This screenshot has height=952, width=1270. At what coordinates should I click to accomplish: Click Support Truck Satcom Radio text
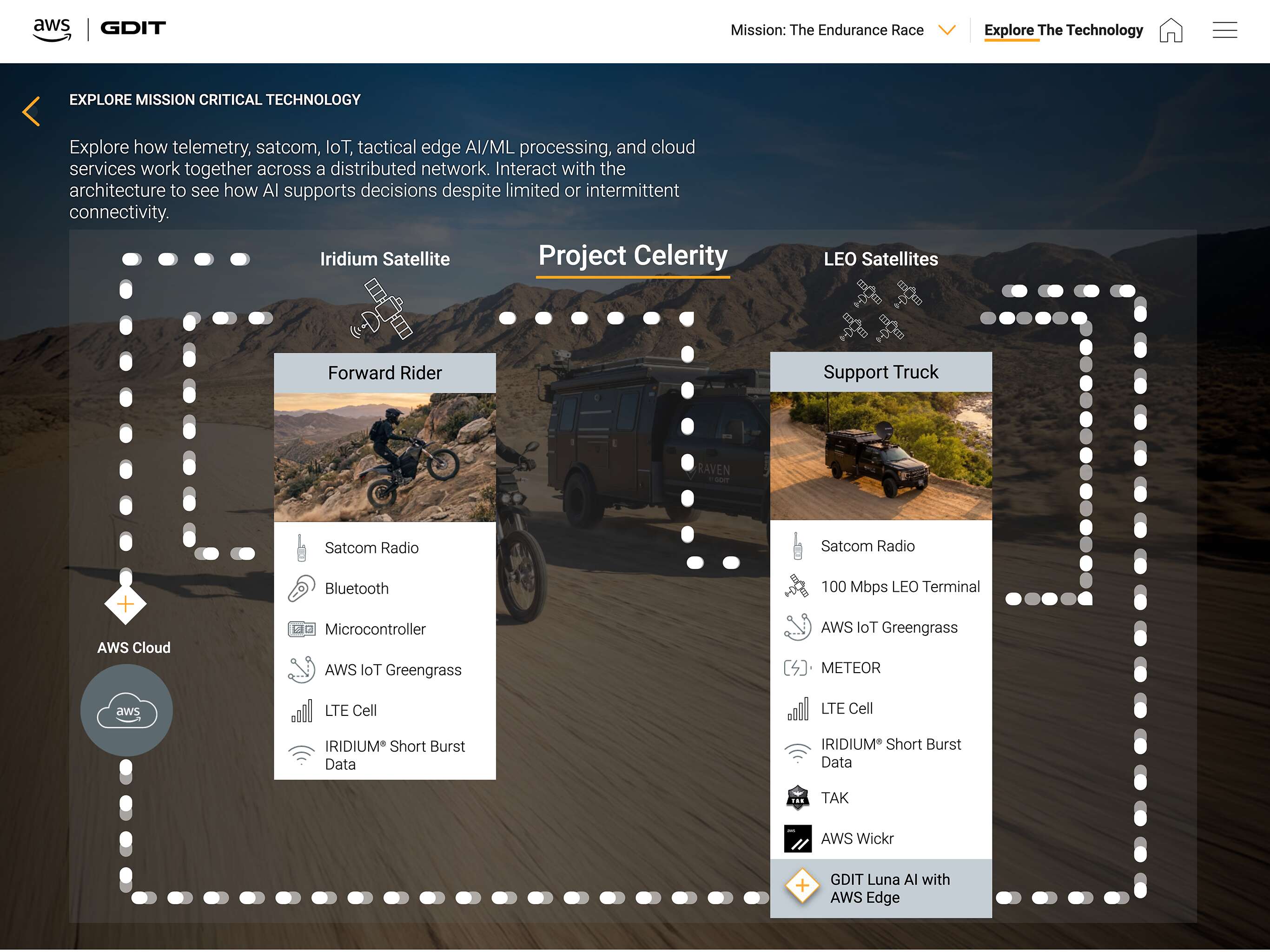click(x=867, y=546)
